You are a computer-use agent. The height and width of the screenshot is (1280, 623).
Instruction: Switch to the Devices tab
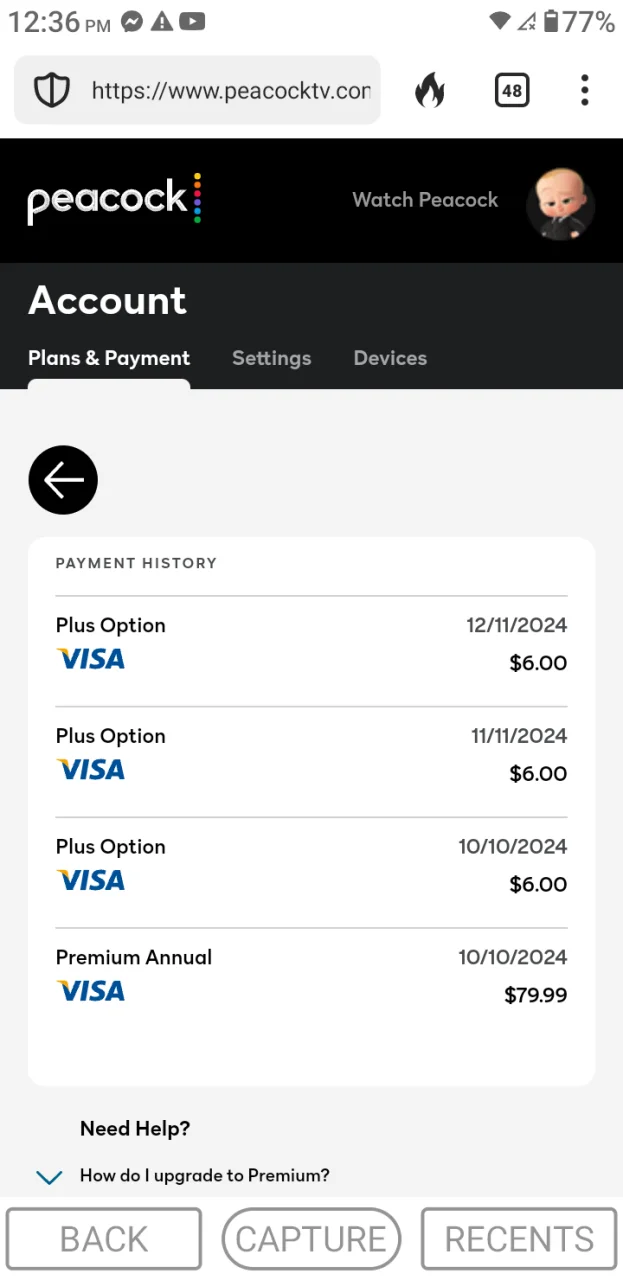tap(390, 358)
